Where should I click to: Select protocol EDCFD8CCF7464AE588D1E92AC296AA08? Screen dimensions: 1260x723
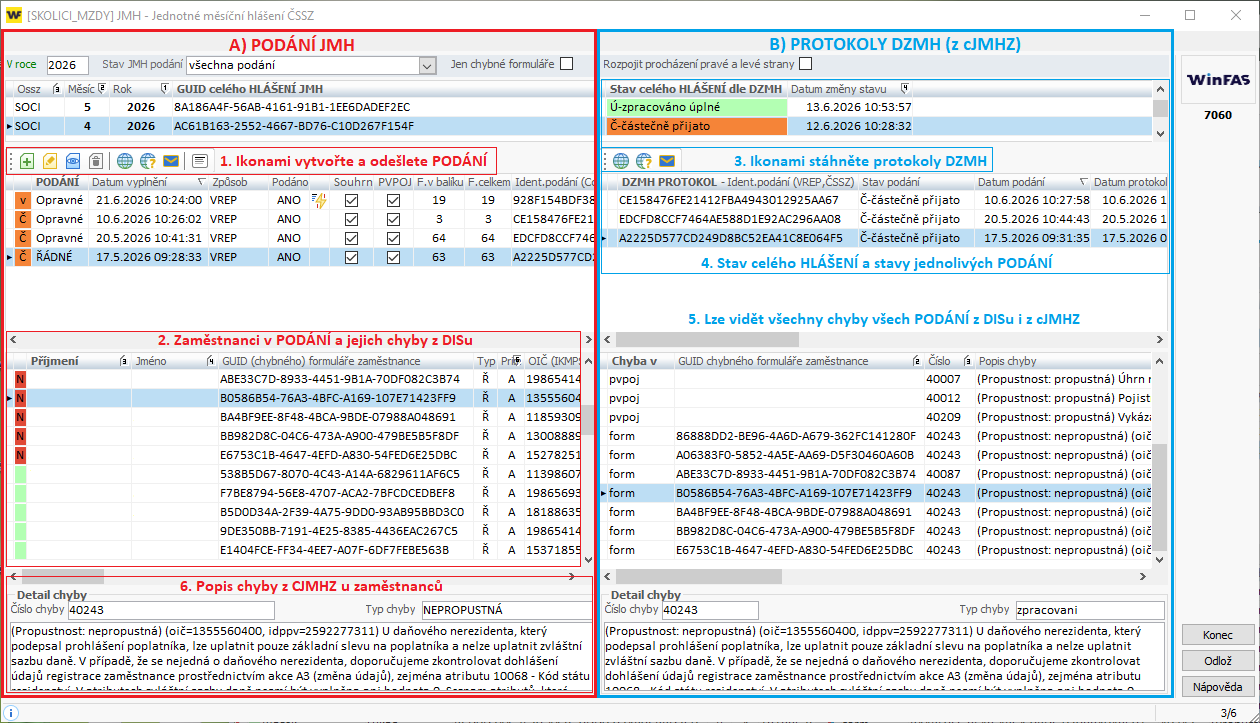point(885,219)
